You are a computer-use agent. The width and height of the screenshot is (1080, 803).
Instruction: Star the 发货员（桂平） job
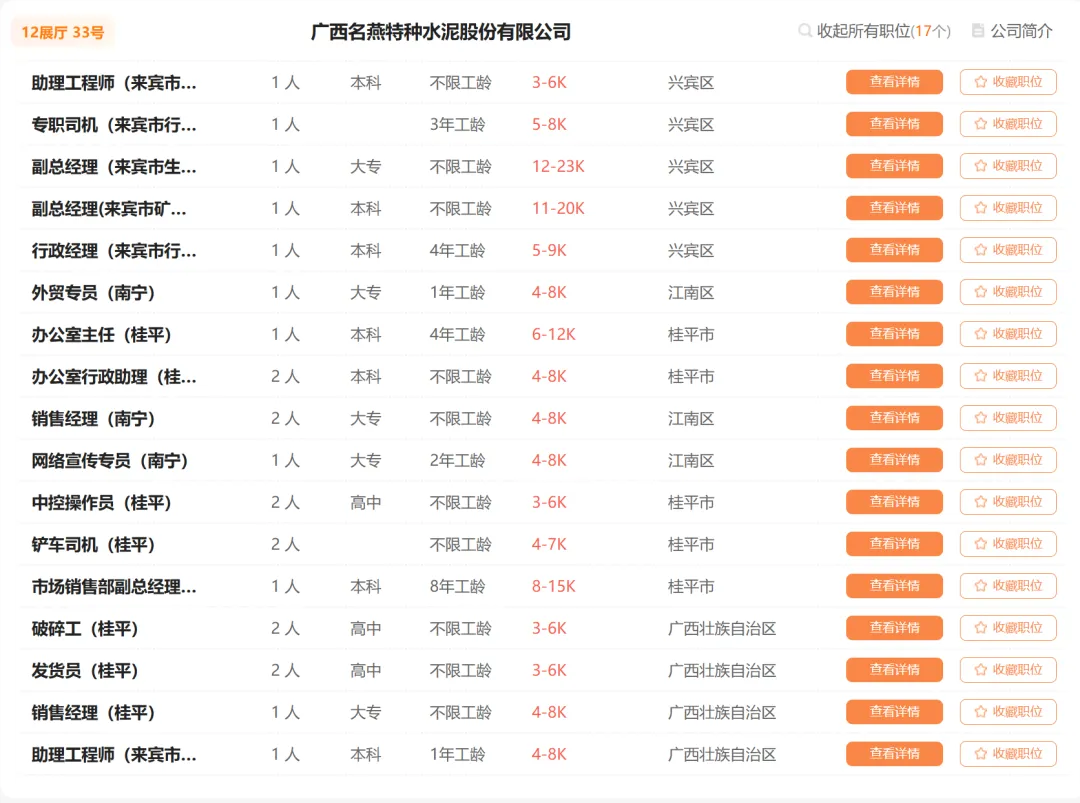click(1008, 670)
